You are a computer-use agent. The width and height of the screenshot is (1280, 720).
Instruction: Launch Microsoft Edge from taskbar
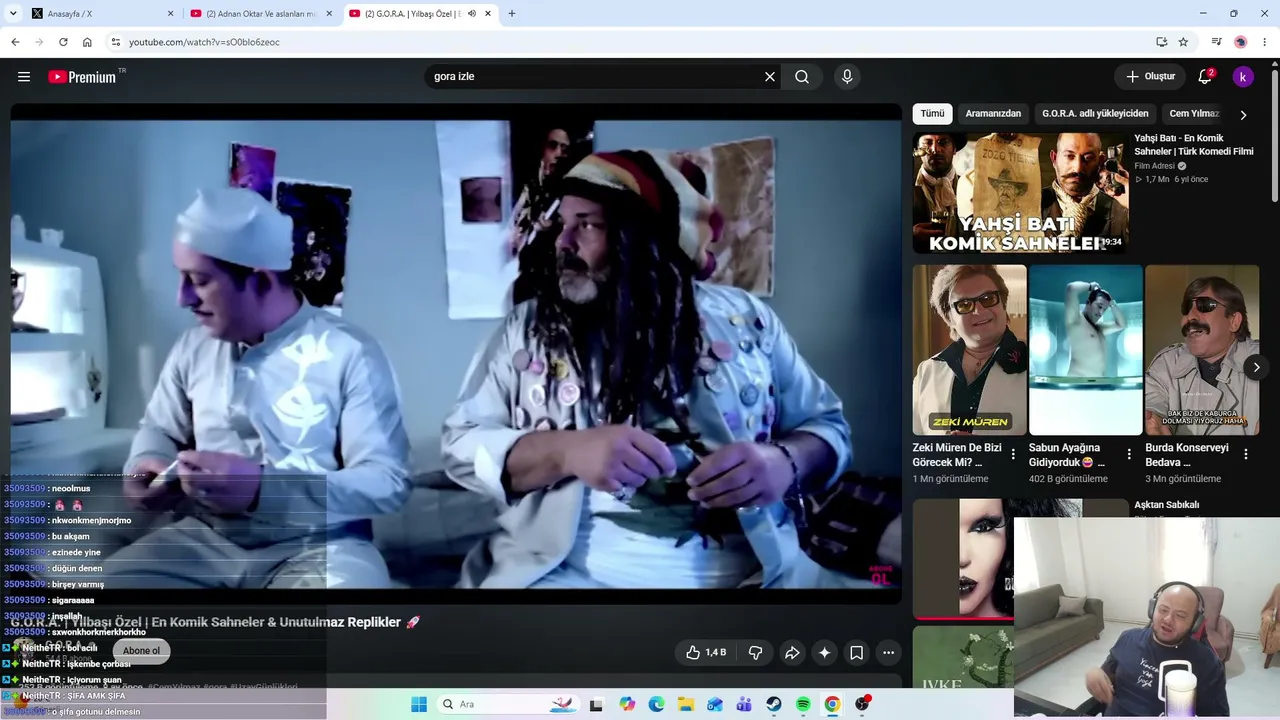tap(656, 704)
